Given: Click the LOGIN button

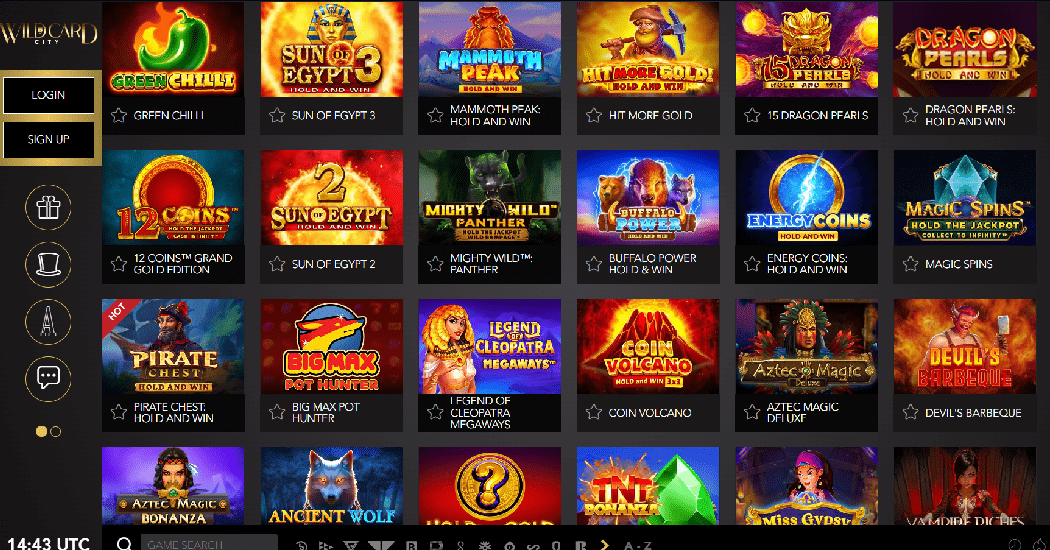Looking at the screenshot, I should click(48, 95).
